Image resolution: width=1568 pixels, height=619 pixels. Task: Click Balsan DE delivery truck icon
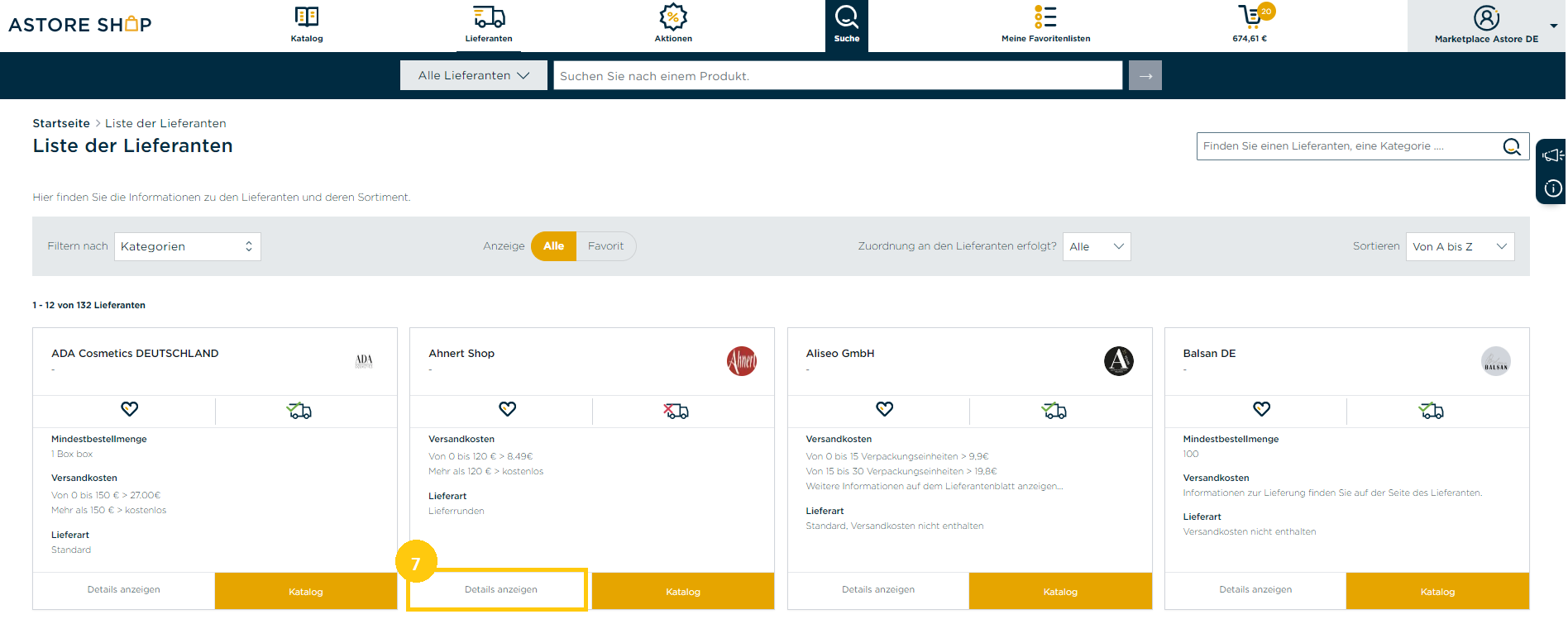click(x=1432, y=411)
